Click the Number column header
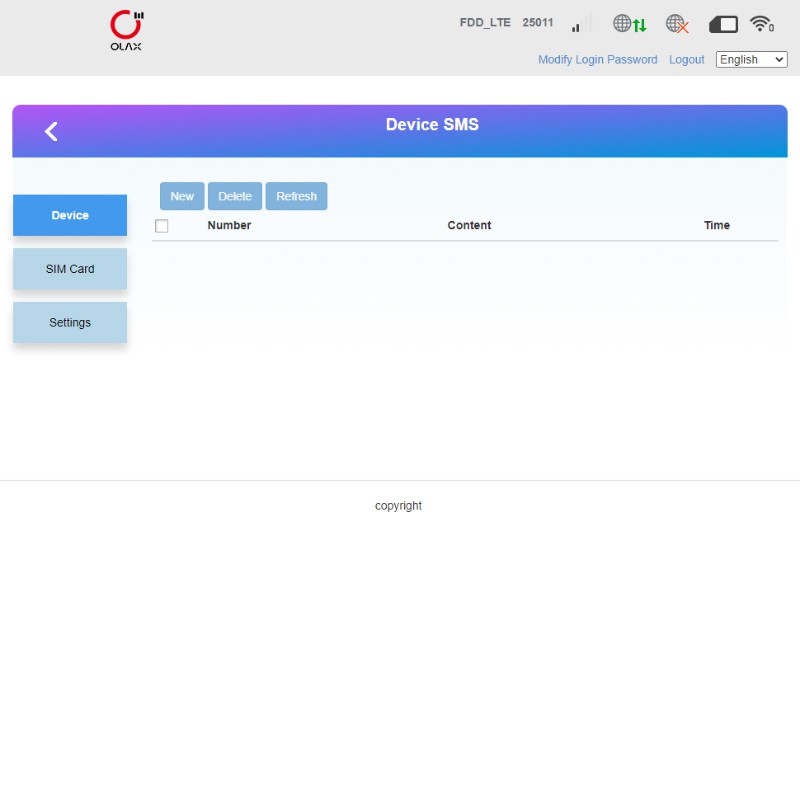 coord(229,226)
